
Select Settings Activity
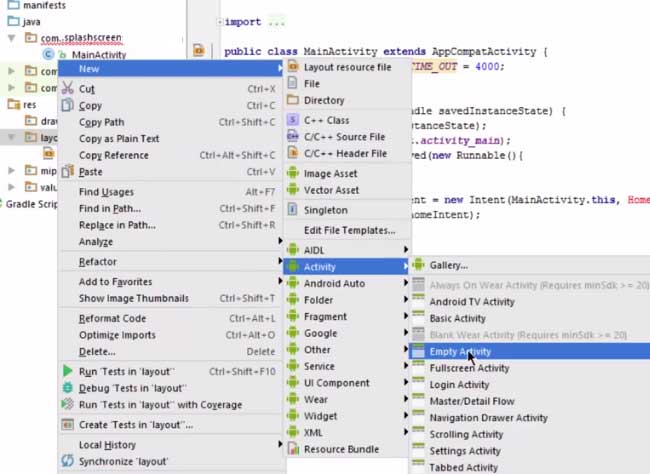coord(529,451)
